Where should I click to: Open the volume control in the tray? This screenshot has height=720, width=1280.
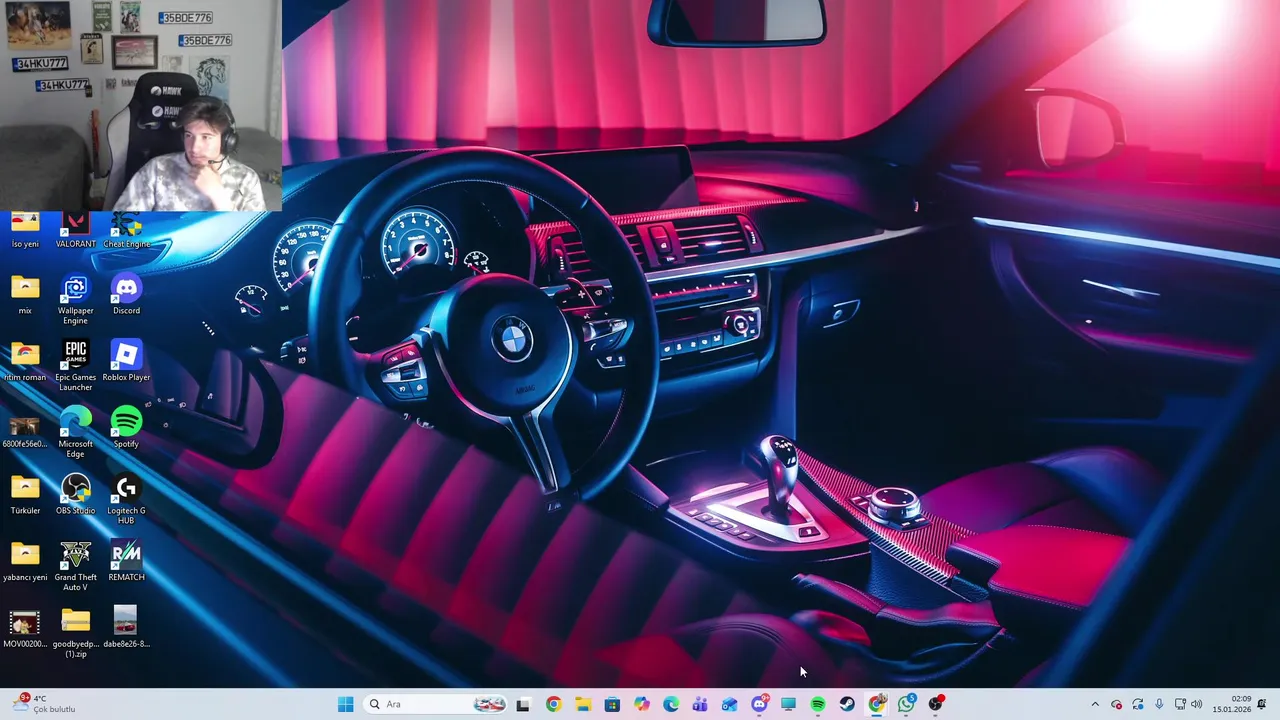pos(1197,704)
